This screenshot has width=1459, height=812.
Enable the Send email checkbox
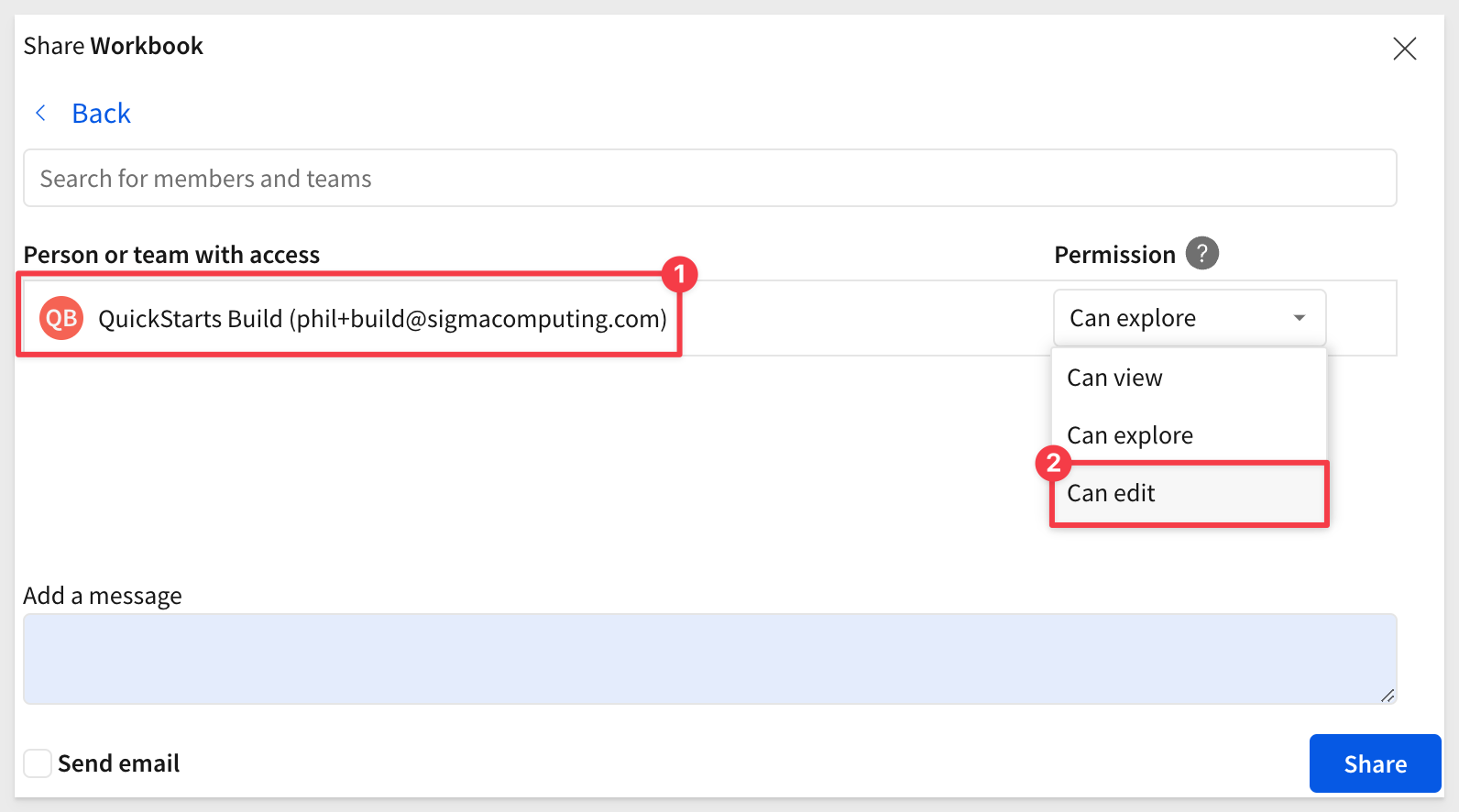point(38,763)
